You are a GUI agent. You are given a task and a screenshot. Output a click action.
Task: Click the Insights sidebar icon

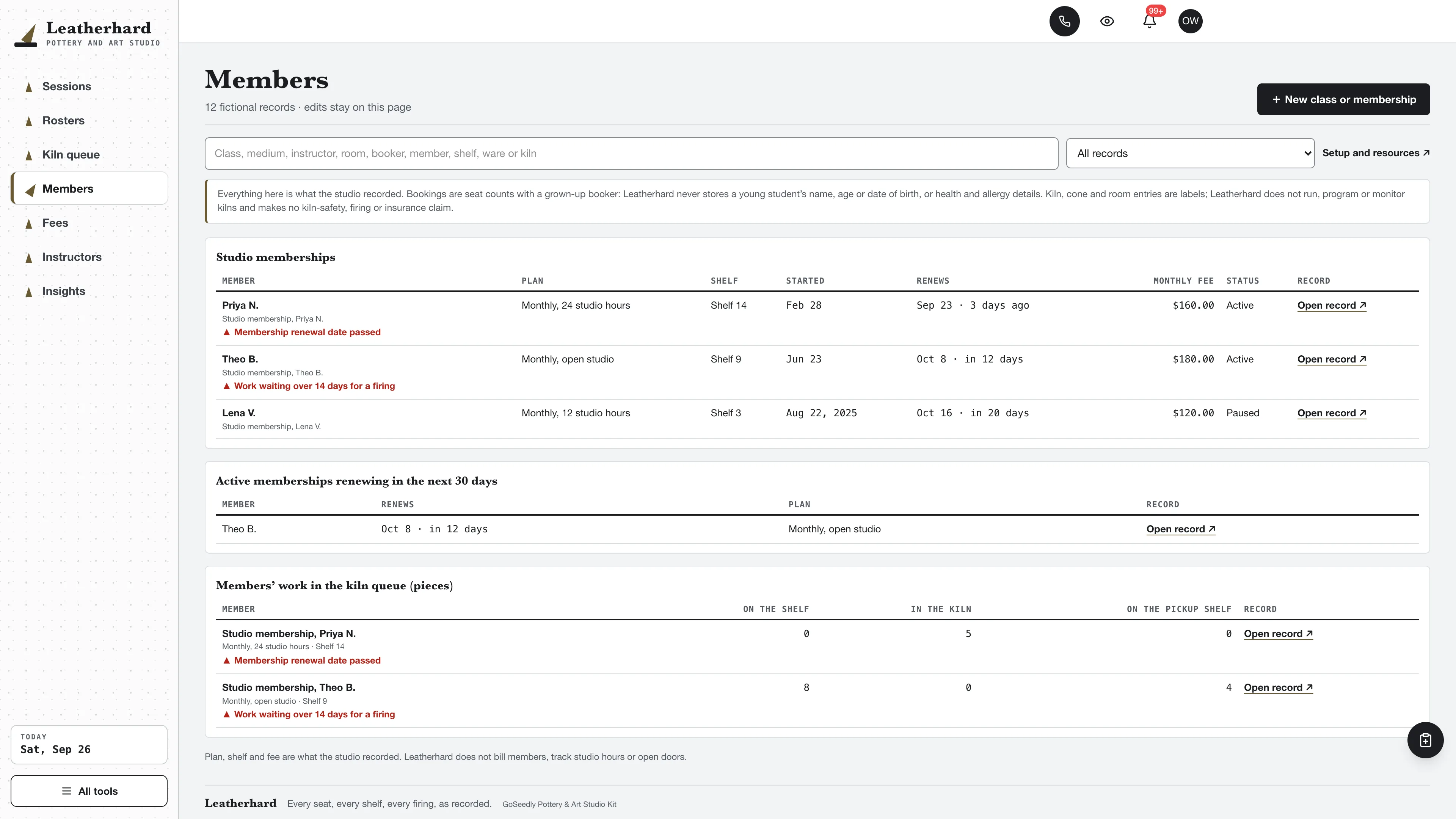29,292
